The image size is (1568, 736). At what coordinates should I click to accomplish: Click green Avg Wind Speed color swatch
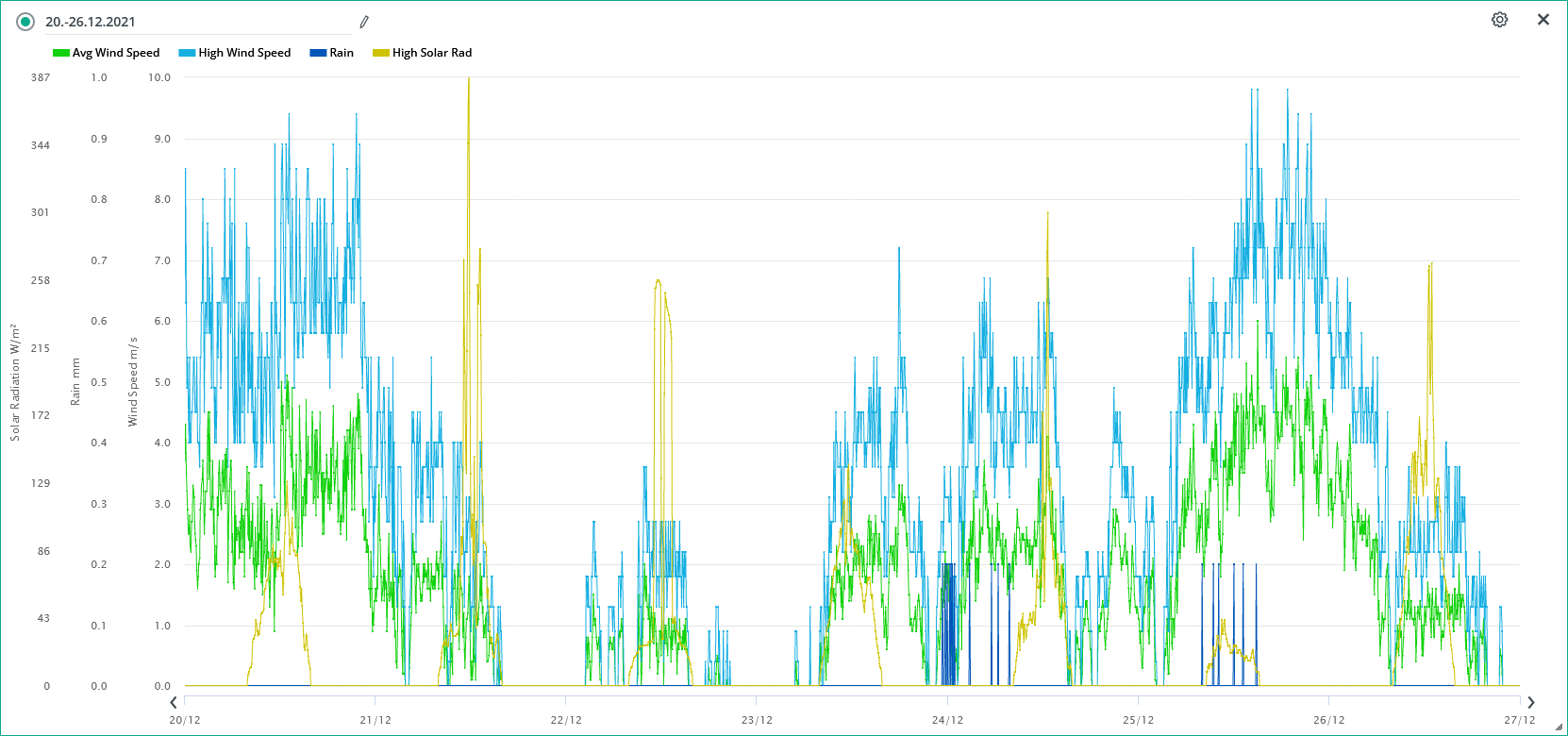[61, 53]
